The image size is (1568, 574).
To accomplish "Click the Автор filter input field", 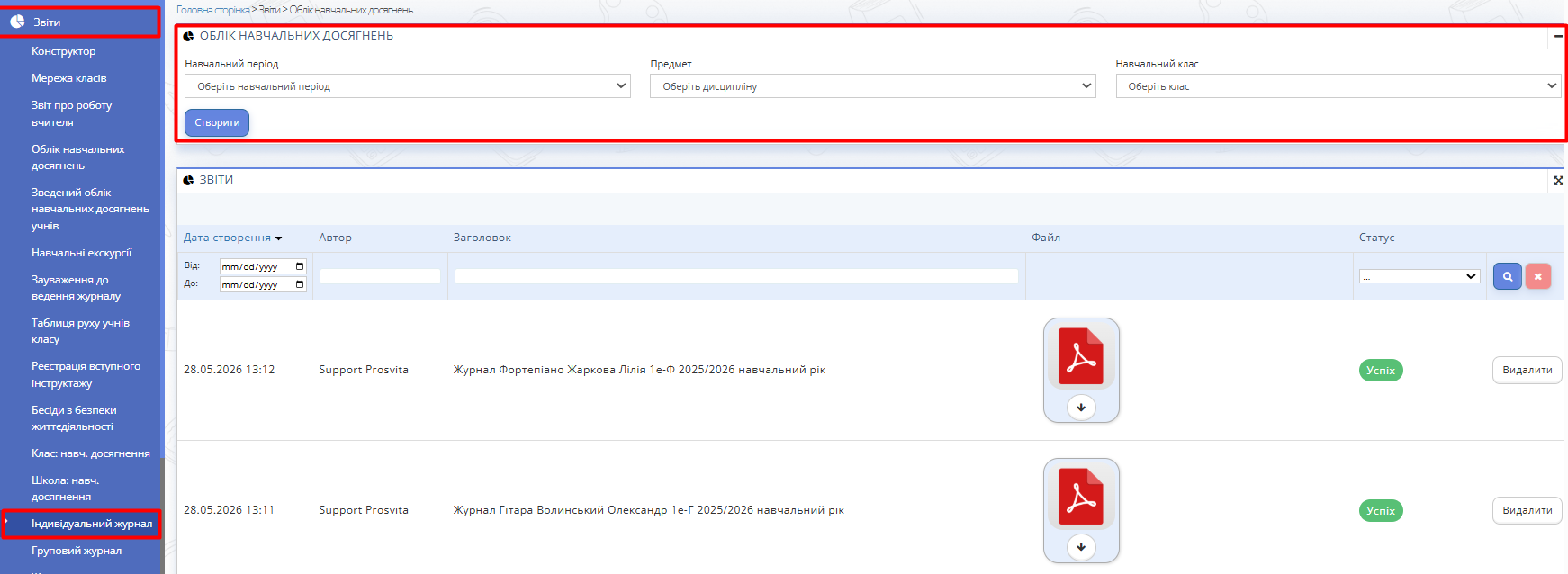I will (x=380, y=276).
